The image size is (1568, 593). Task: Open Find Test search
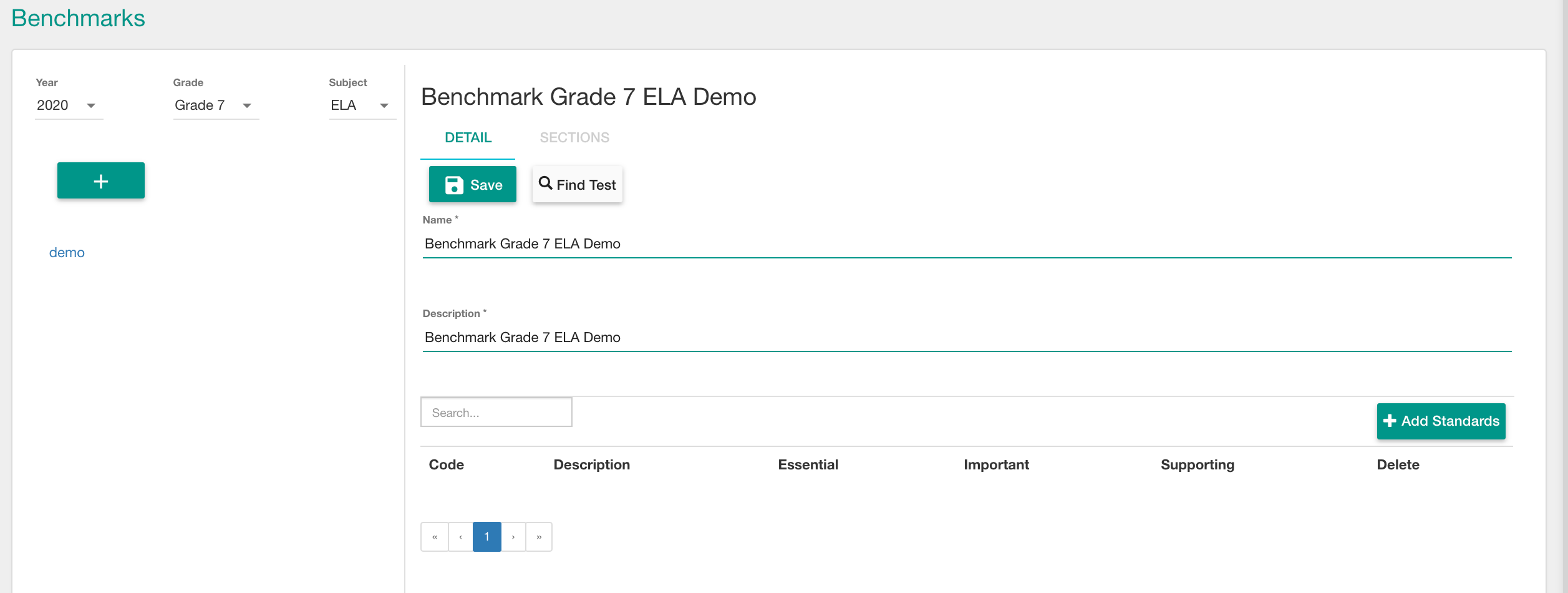point(578,184)
